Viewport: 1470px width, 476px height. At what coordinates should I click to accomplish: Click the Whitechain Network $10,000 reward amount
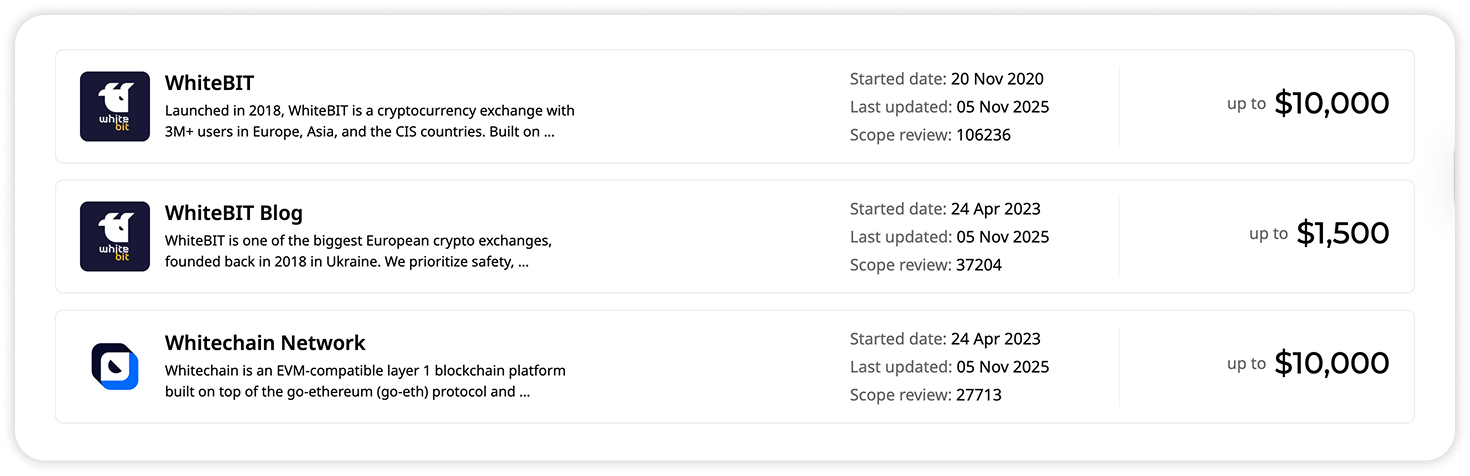1331,363
